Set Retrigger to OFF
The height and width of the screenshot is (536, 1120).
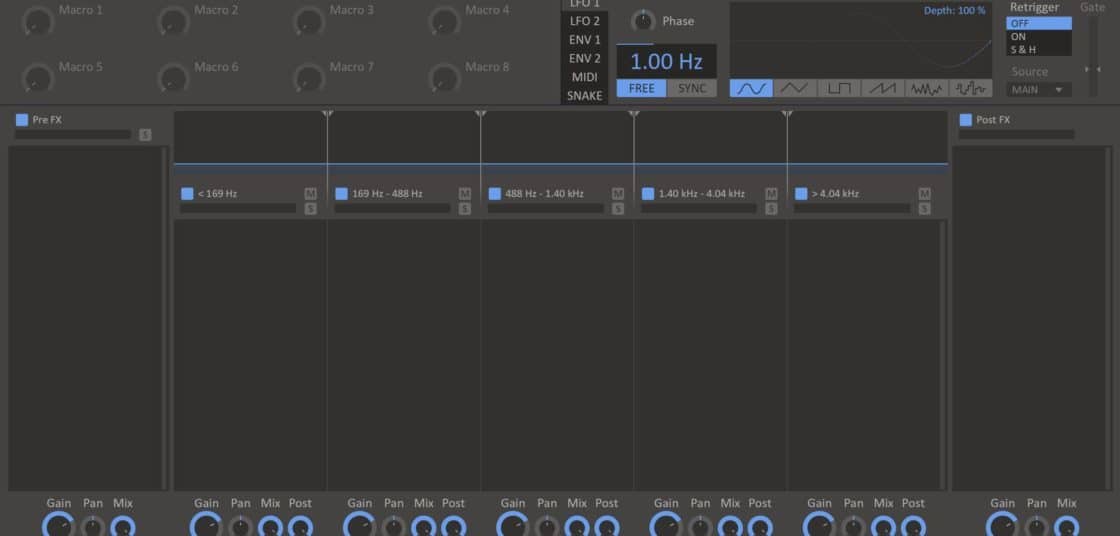click(1039, 24)
